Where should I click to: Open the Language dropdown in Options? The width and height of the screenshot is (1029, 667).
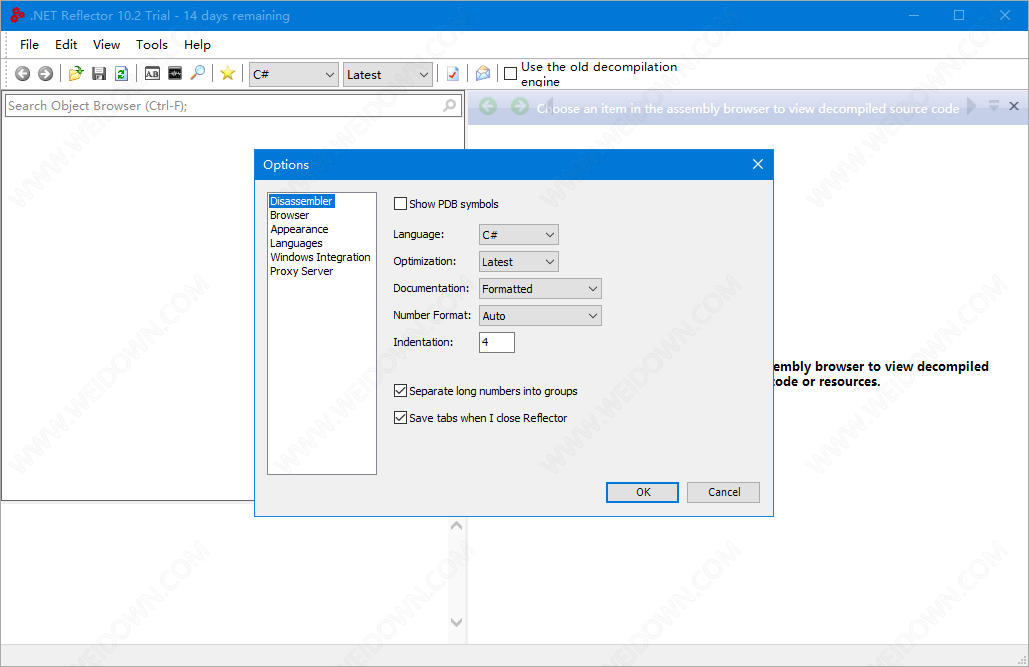point(518,234)
